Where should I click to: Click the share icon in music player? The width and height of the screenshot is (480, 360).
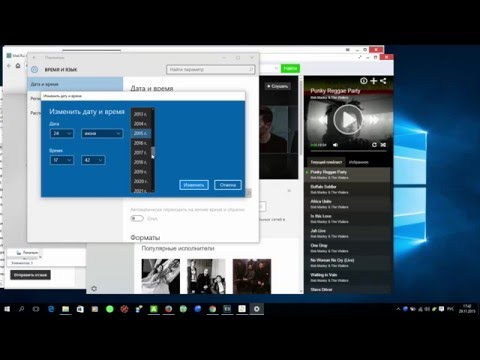tap(383, 81)
